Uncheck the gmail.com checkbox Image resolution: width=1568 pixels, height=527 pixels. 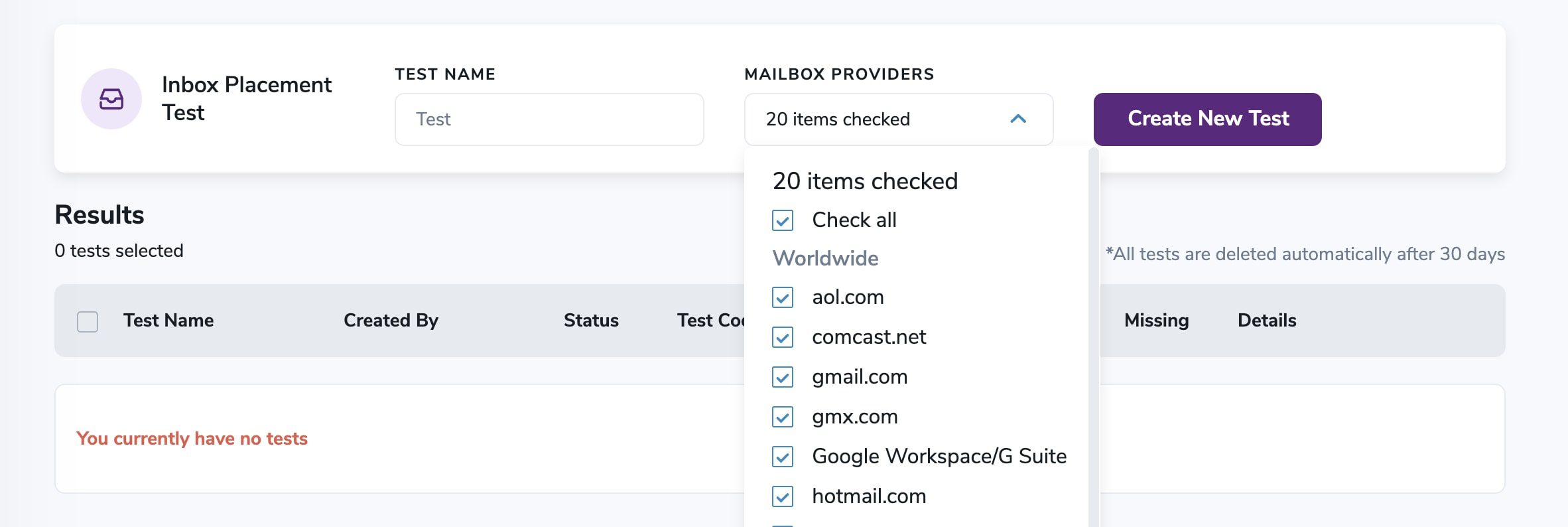[783, 377]
